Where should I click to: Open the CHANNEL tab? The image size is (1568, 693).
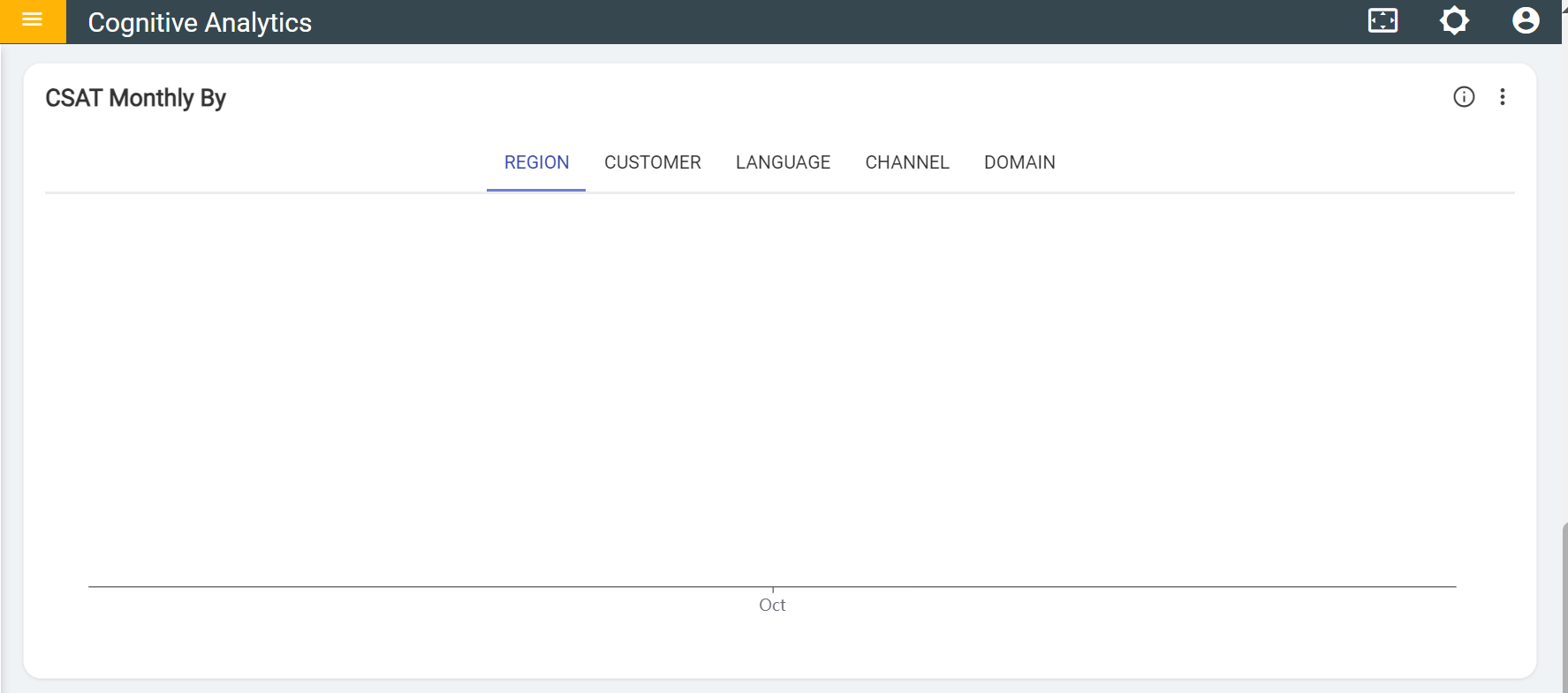point(907,162)
